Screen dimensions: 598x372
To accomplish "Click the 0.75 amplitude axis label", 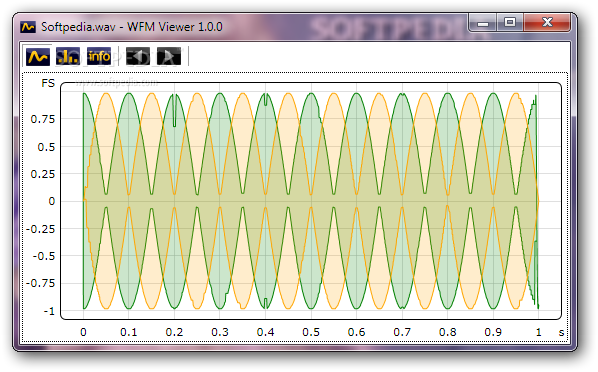I will click(x=43, y=119).
